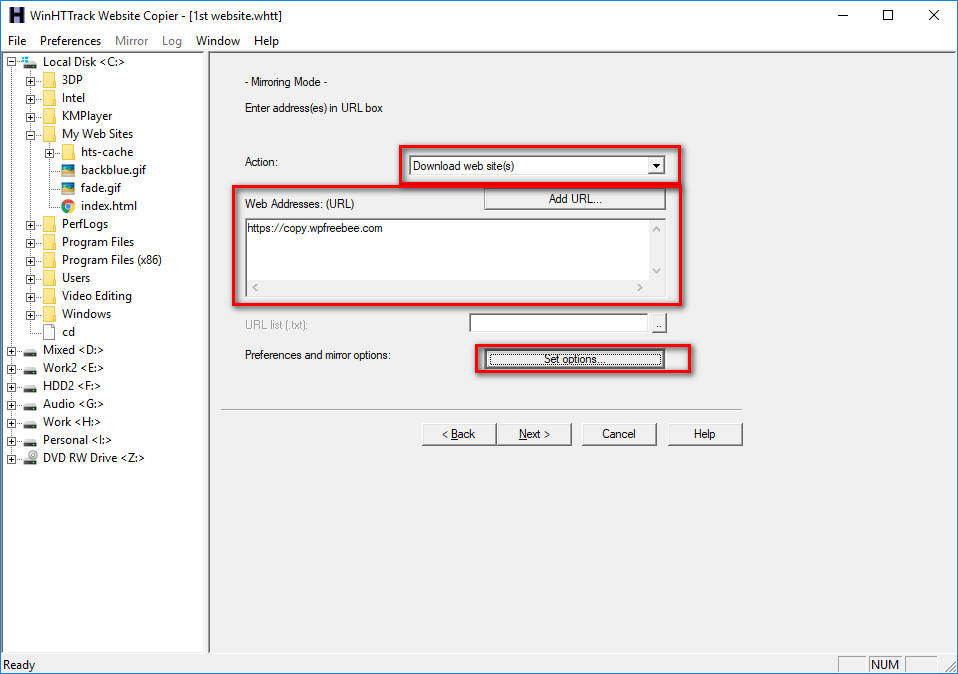The width and height of the screenshot is (958, 674).
Task: Click the Add URL... button
Action: 574,199
